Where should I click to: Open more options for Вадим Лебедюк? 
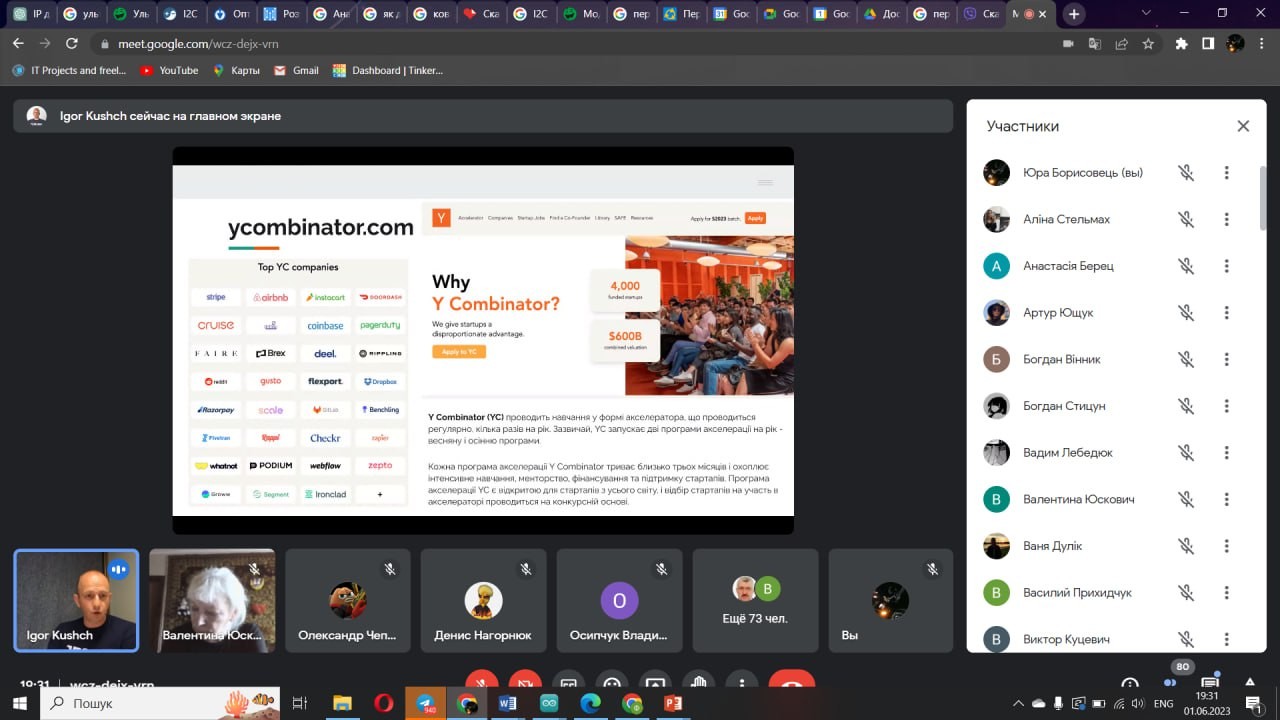pos(1226,453)
